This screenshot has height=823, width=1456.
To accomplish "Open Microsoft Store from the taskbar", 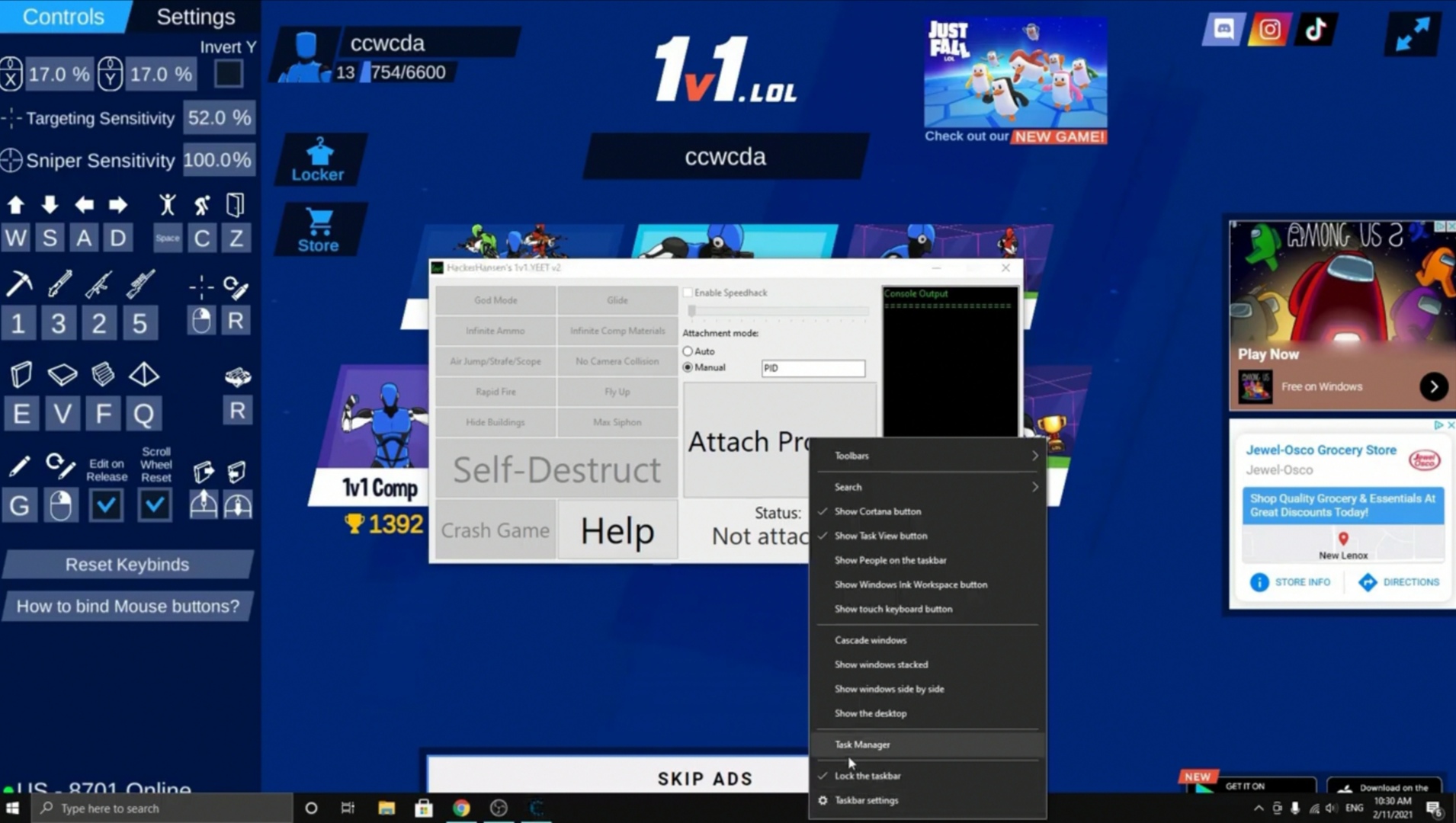I will [424, 808].
